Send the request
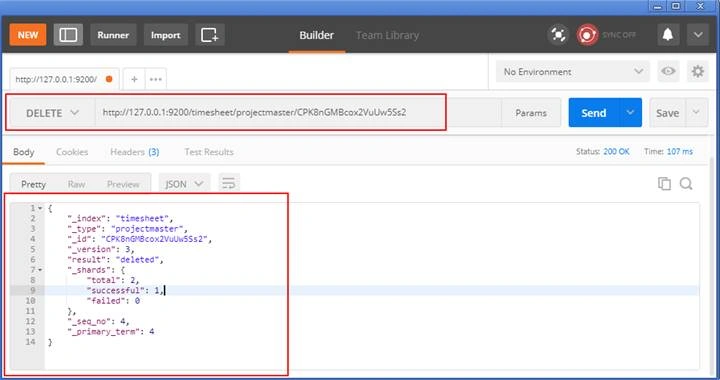 pyautogui.click(x=594, y=113)
